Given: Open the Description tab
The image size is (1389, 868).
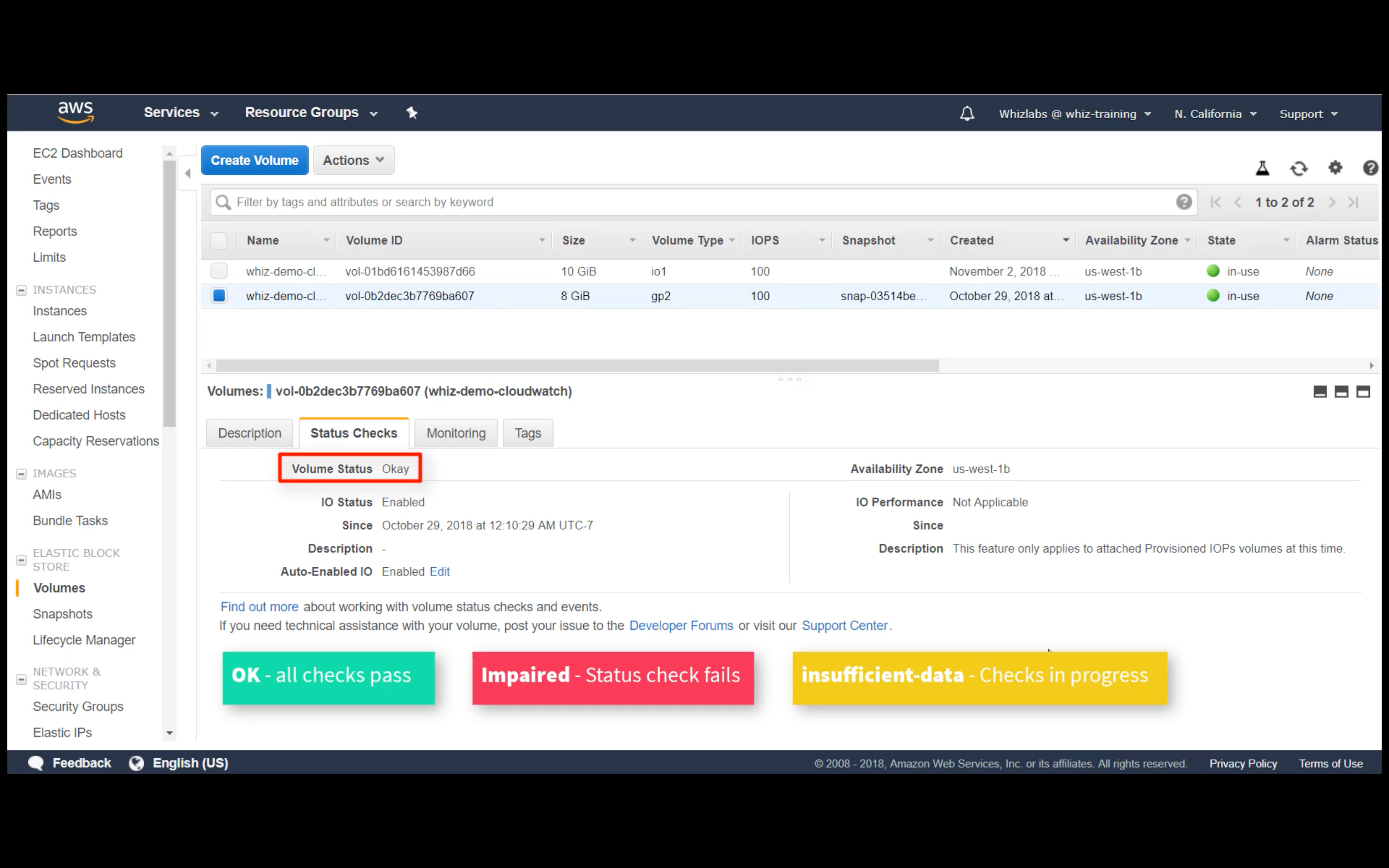Looking at the screenshot, I should coord(250,433).
